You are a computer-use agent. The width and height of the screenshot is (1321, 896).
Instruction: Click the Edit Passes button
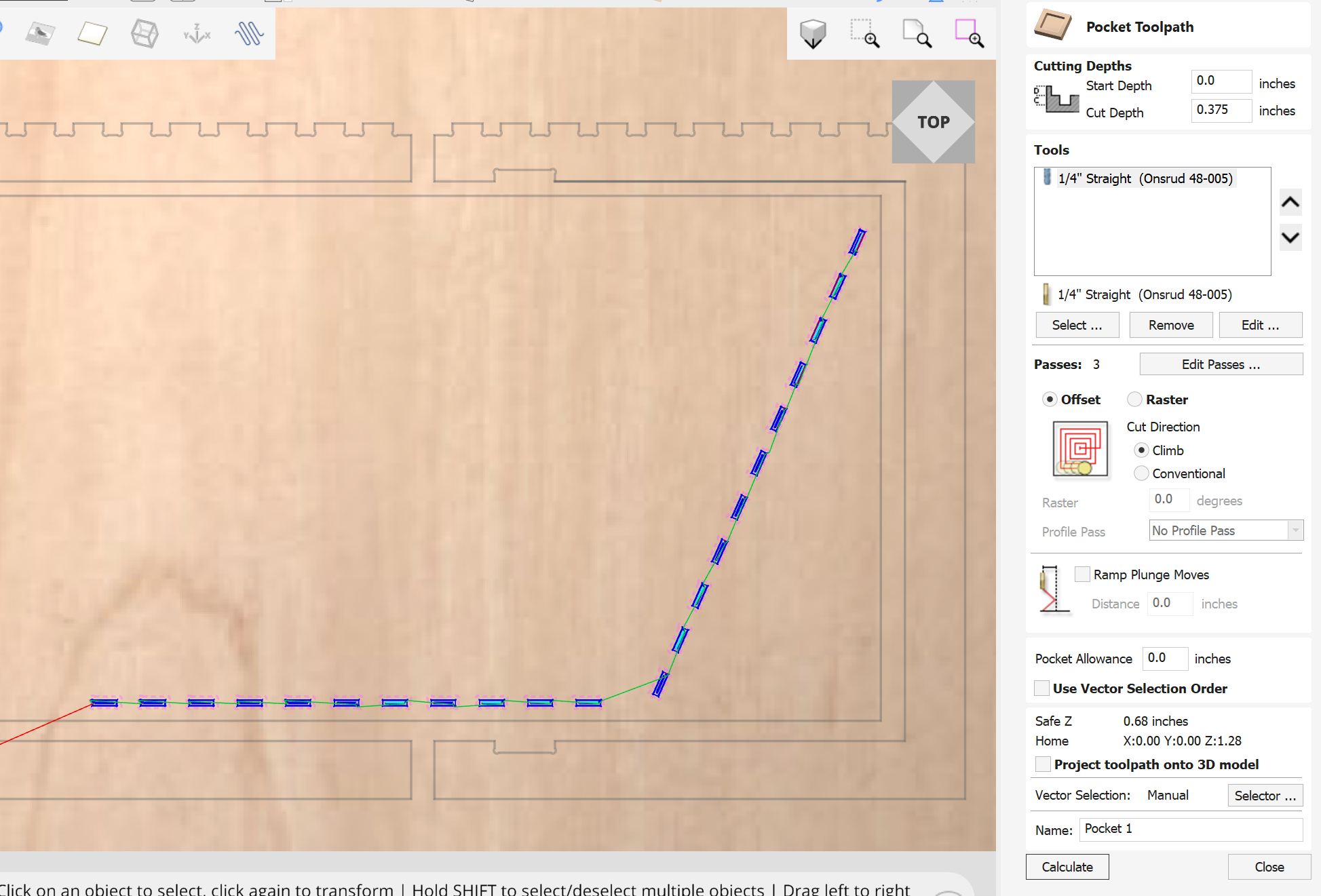(1221, 364)
